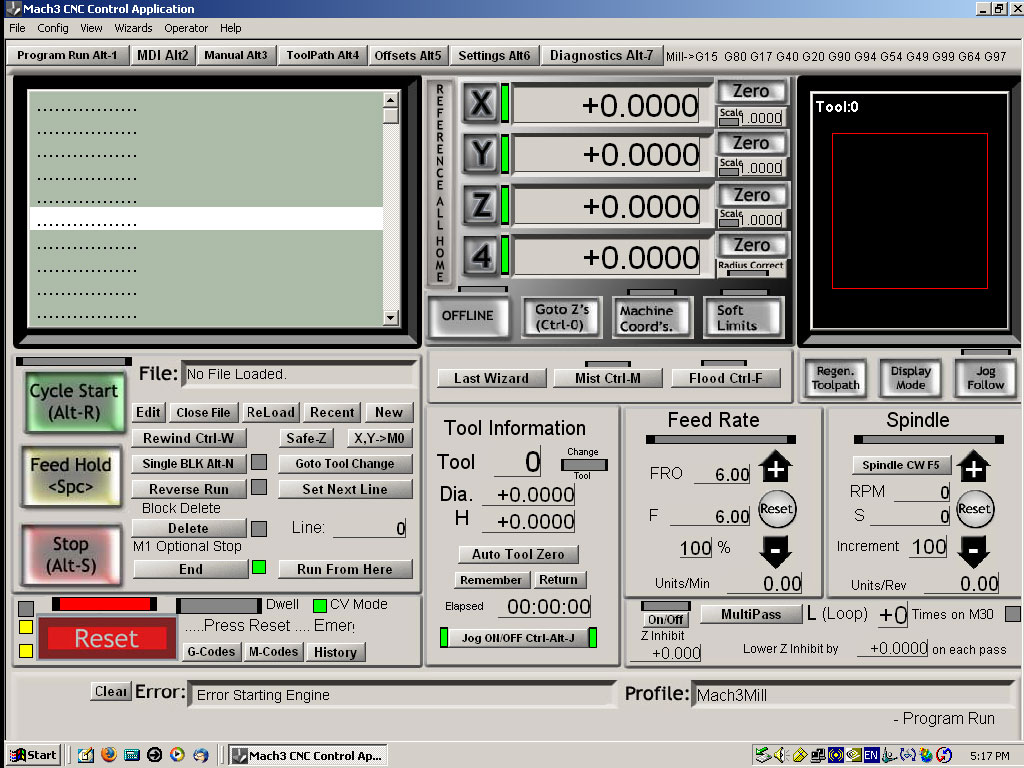Switch to MDI Alt2 tab

pos(163,56)
